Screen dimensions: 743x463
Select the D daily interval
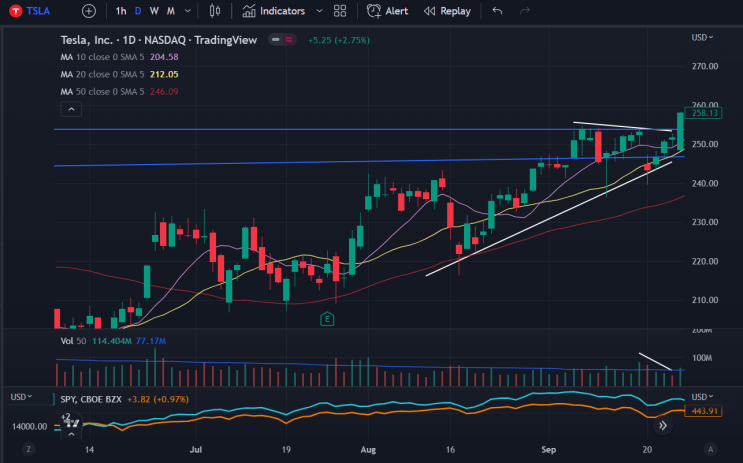pyautogui.click(x=138, y=11)
